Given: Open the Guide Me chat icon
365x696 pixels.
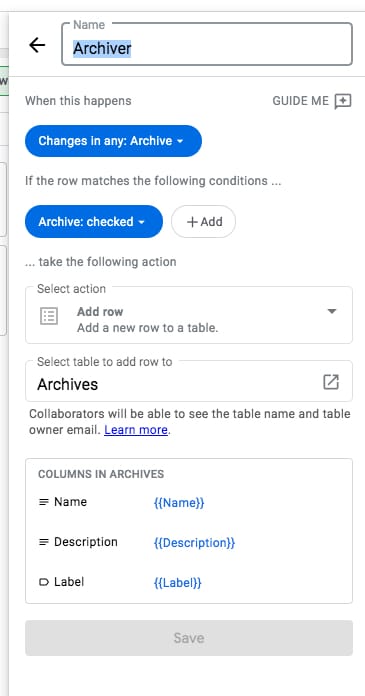Looking at the screenshot, I should click(x=343, y=101).
